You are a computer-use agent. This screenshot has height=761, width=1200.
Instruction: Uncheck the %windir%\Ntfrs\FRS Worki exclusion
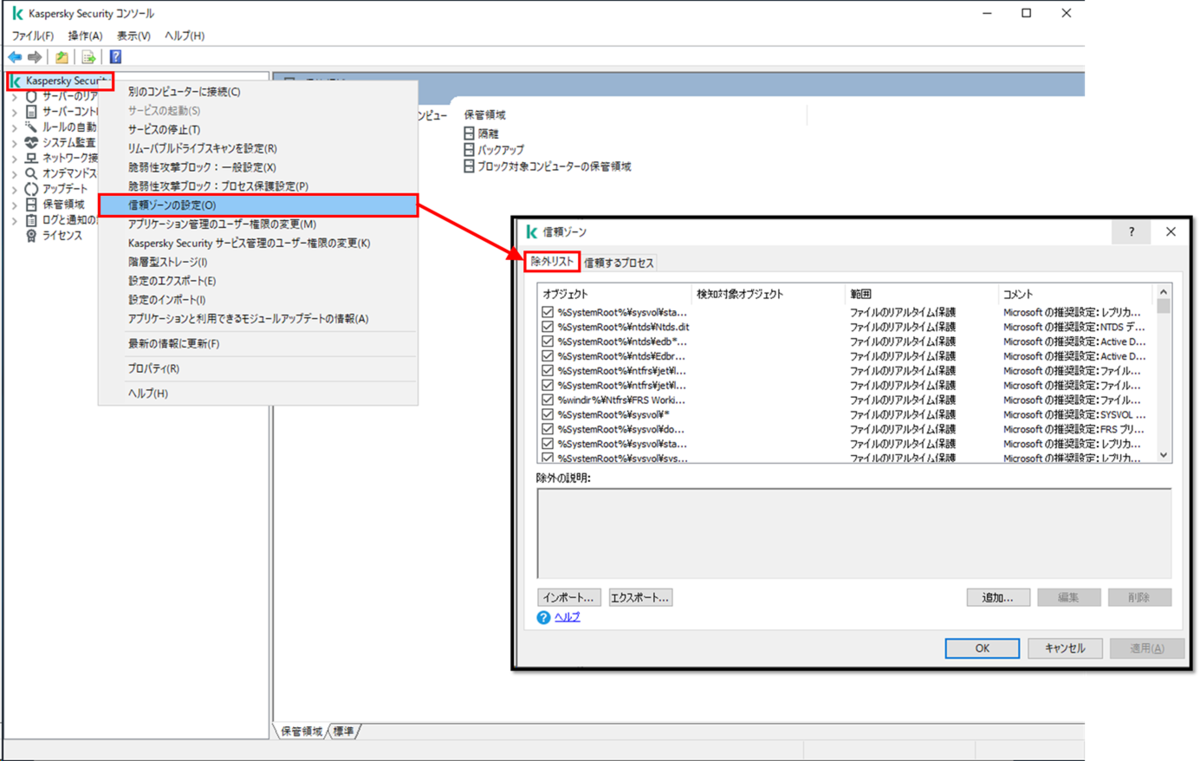547,400
